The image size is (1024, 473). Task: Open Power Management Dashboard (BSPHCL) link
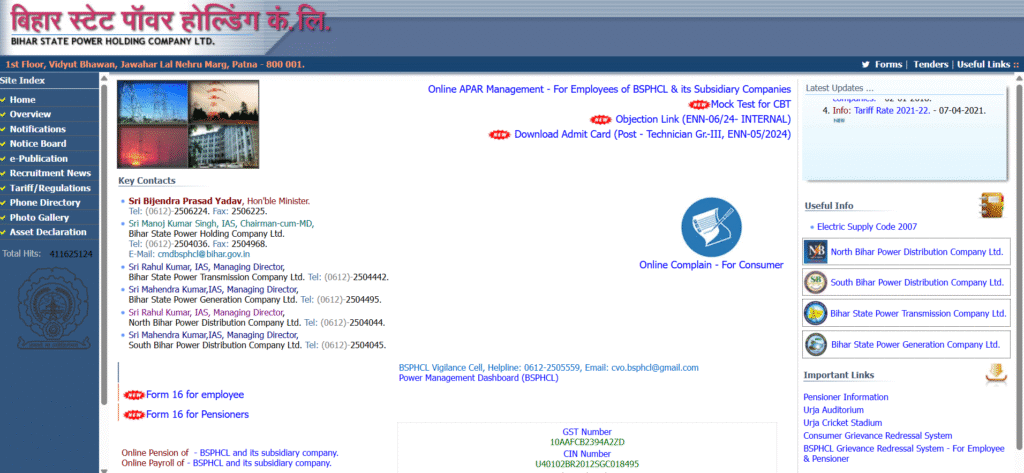coord(479,378)
